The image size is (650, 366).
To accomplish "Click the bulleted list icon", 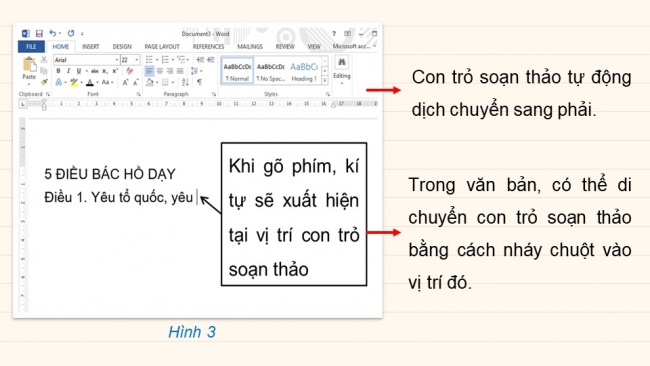I will tap(150, 60).
